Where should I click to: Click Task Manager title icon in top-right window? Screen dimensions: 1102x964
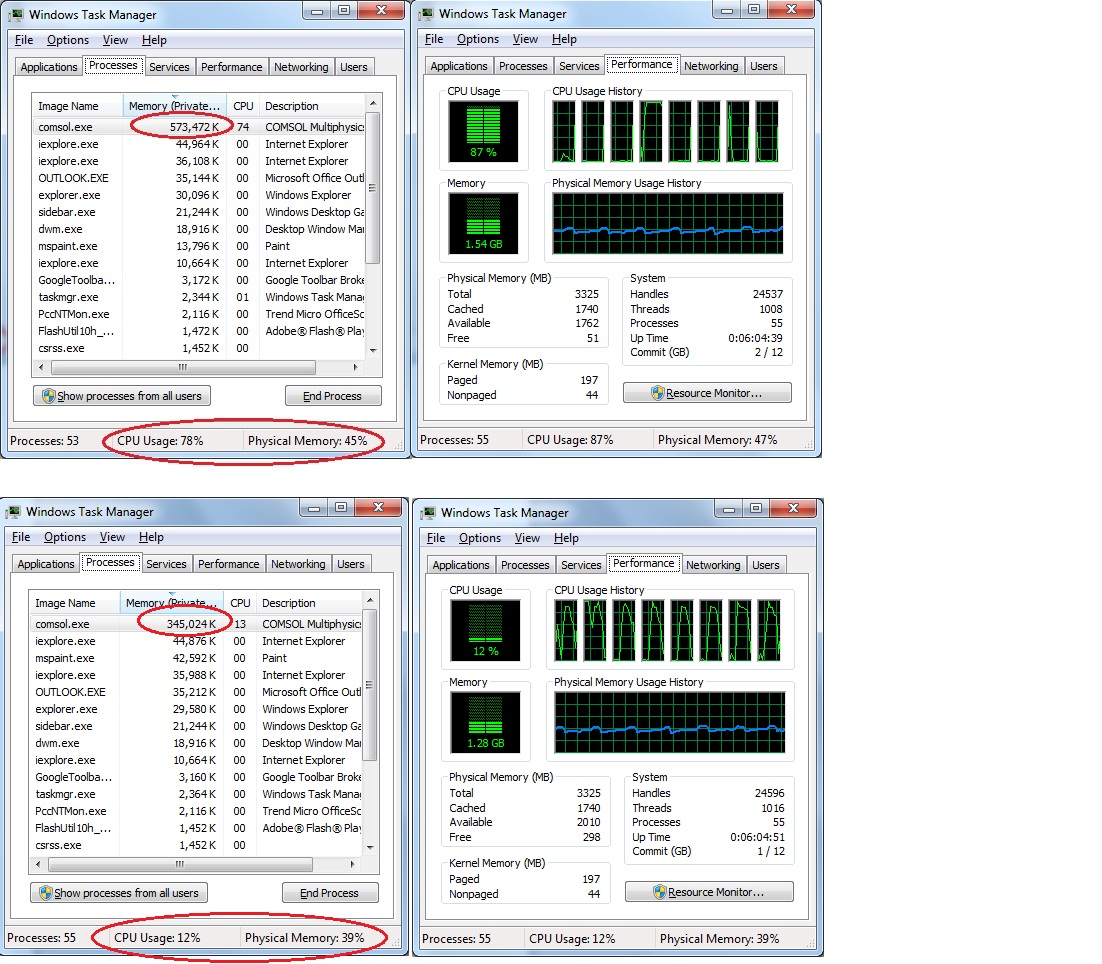click(426, 13)
